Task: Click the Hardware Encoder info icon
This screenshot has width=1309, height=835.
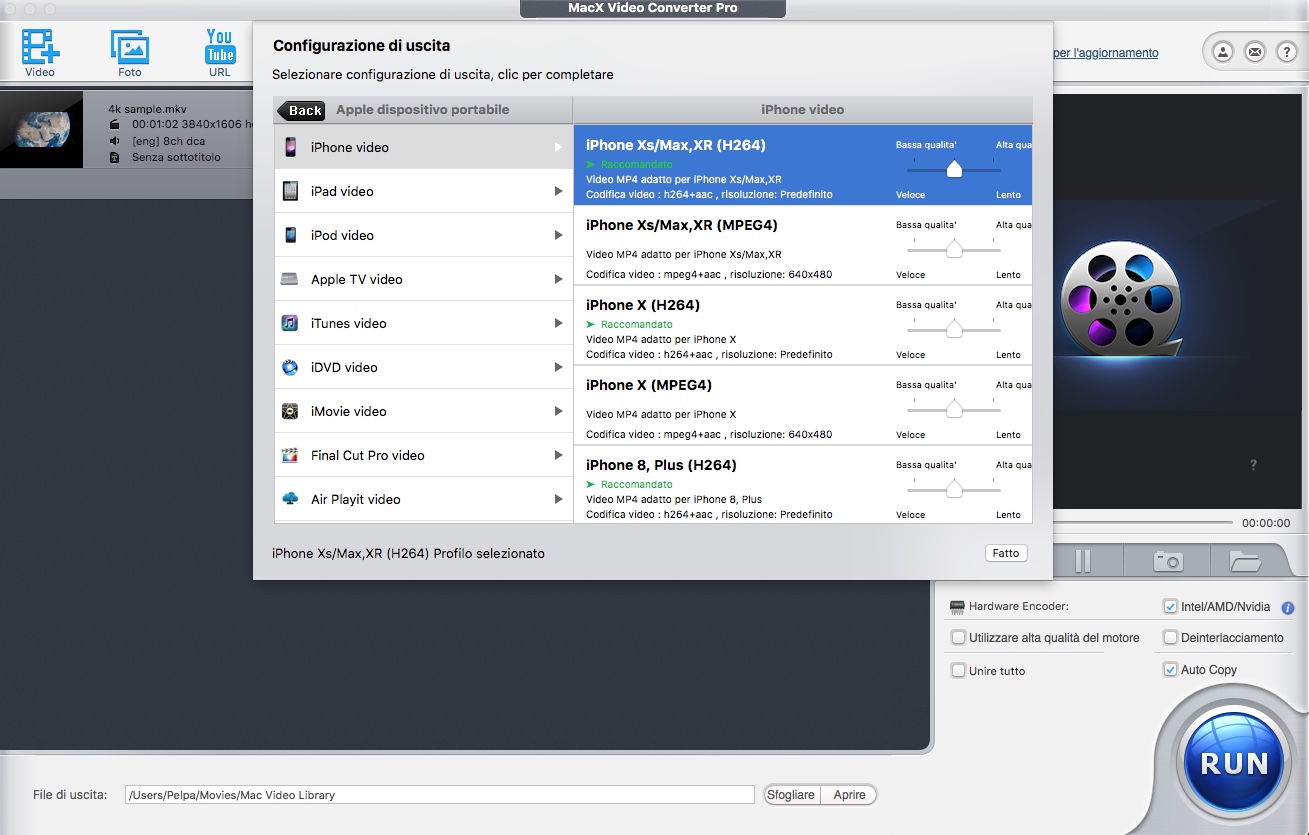Action: pos(1288,607)
